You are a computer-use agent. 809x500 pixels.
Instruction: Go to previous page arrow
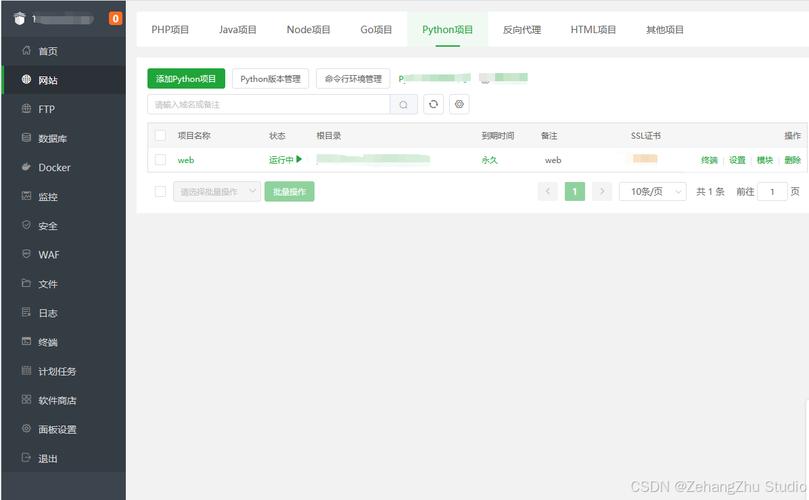pyautogui.click(x=548, y=191)
